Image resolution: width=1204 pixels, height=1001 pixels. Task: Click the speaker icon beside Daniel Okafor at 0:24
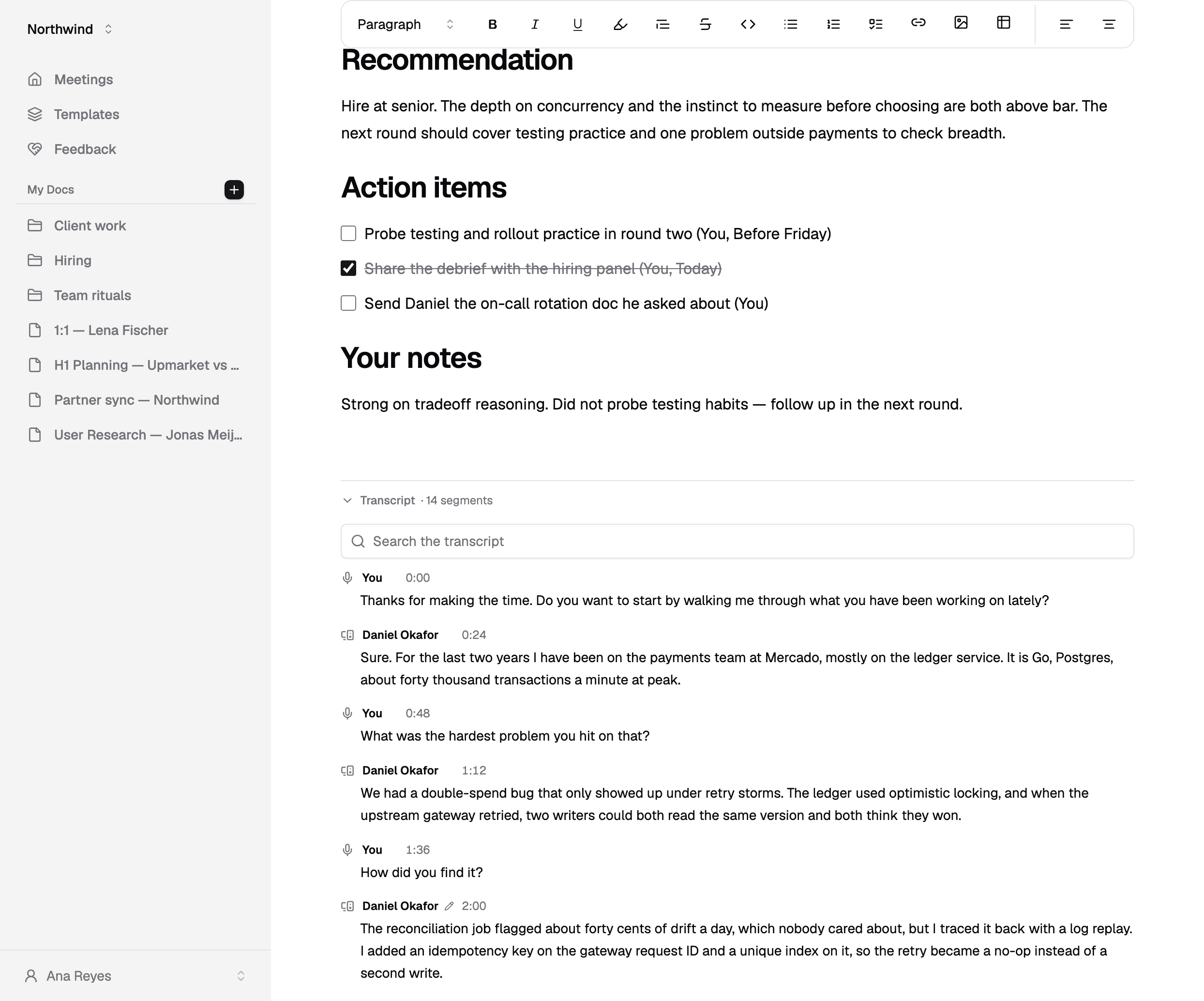coord(347,635)
